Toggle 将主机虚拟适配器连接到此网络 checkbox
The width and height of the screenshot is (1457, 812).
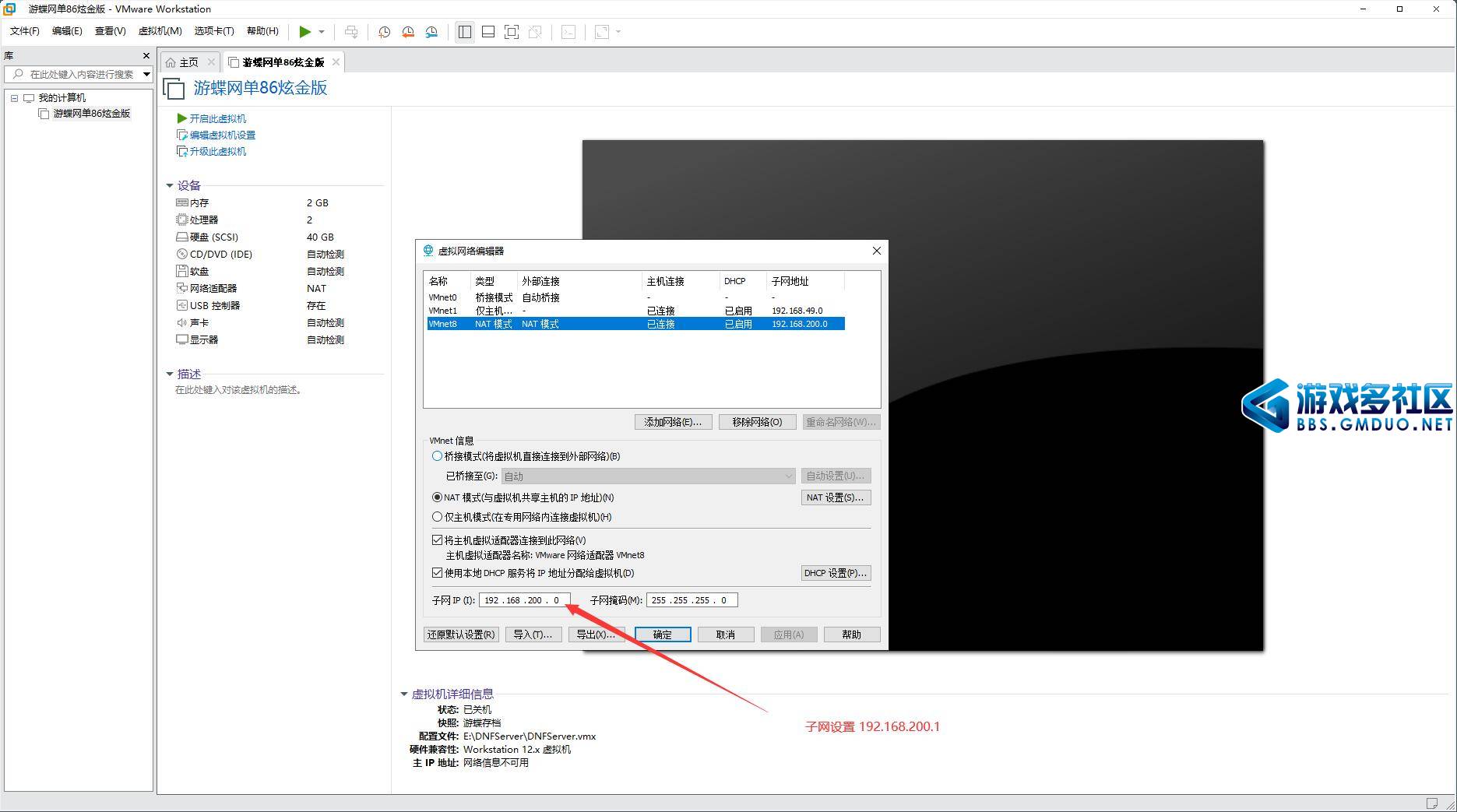click(x=438, y=540)
